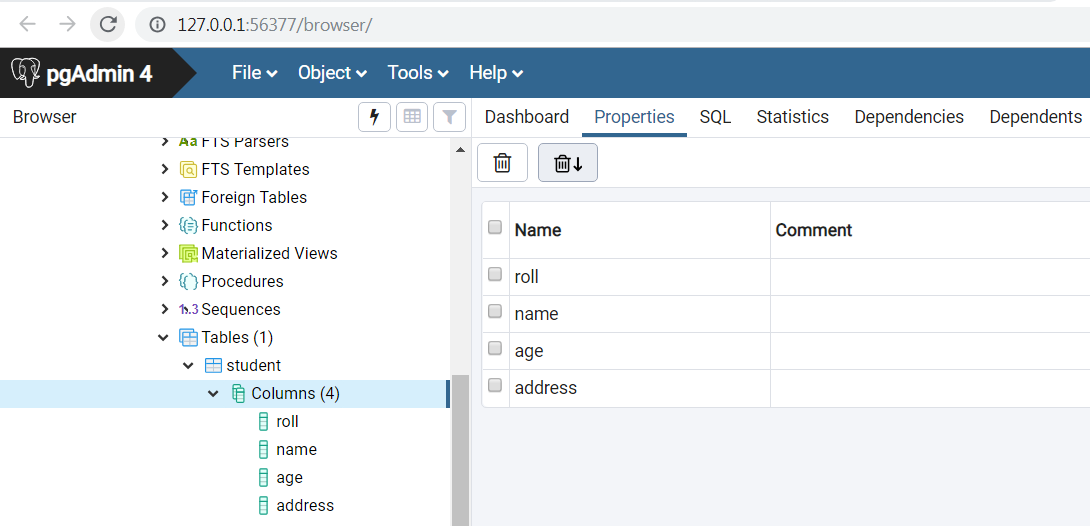Click the browser address bar URL

(x=275, y=25)
